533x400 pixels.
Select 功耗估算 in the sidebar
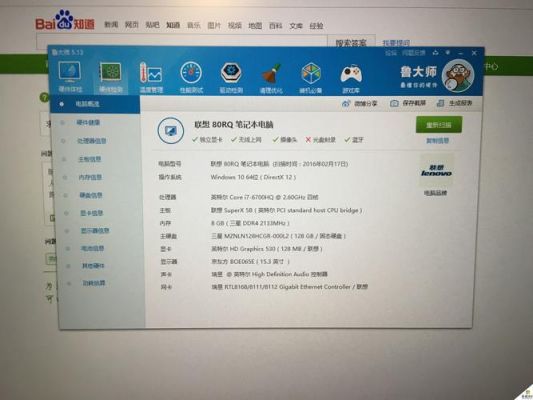coord(94,283)
